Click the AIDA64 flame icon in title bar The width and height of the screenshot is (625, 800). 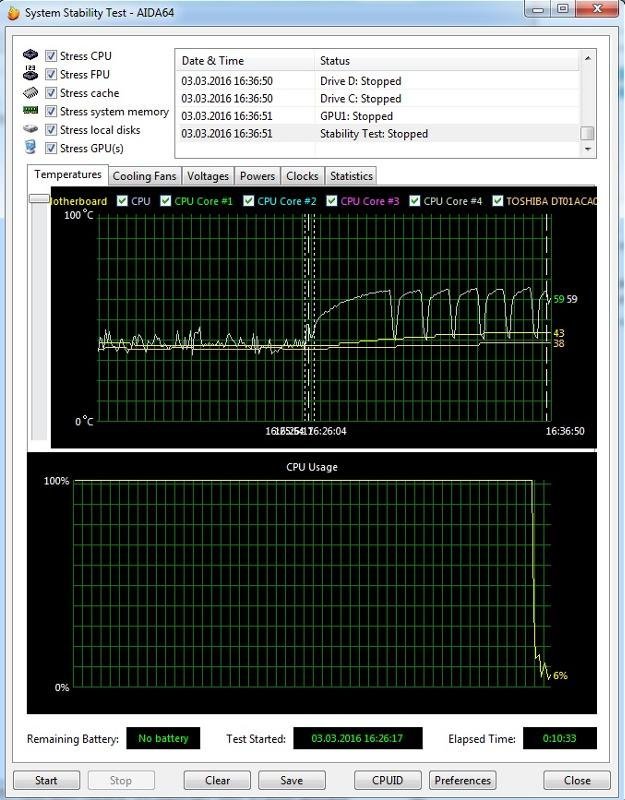click(x=13, y=13)
